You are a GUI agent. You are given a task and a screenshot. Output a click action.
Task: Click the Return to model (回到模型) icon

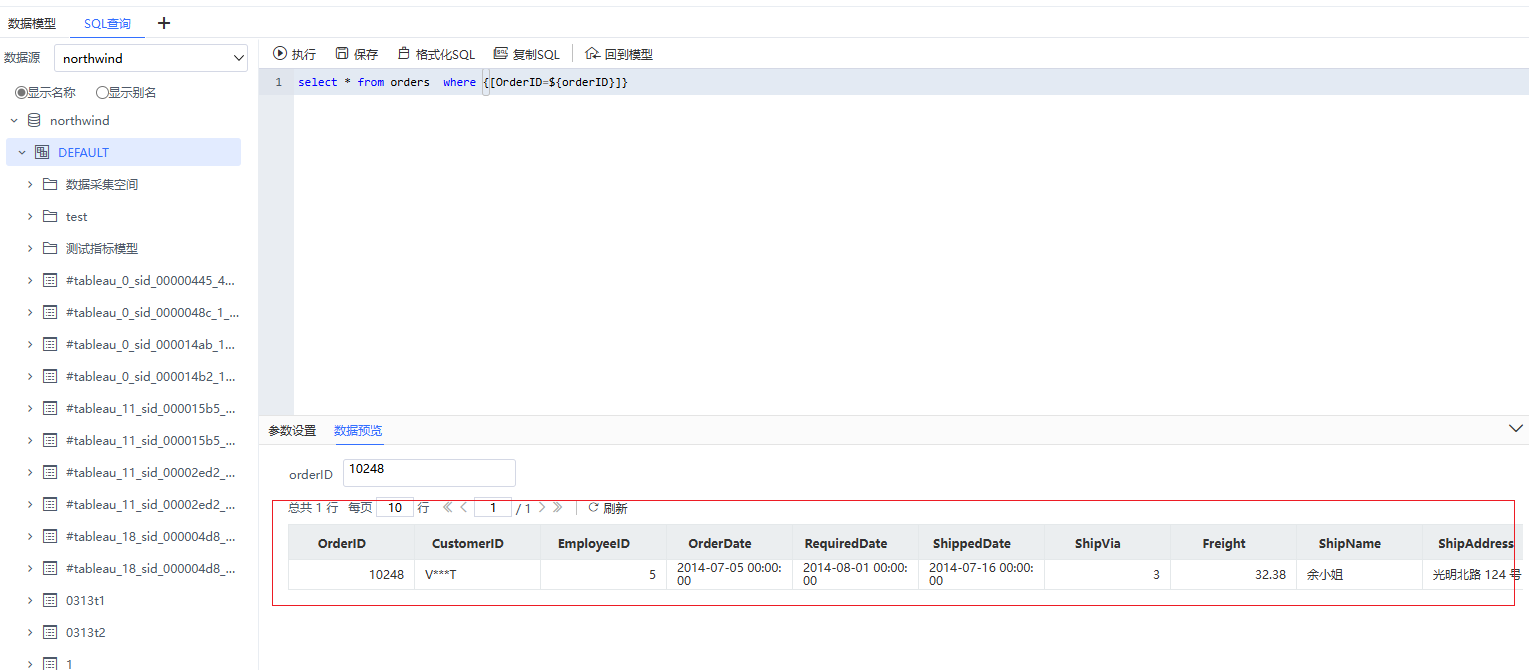pyautogui.click(x=592, y=54)
